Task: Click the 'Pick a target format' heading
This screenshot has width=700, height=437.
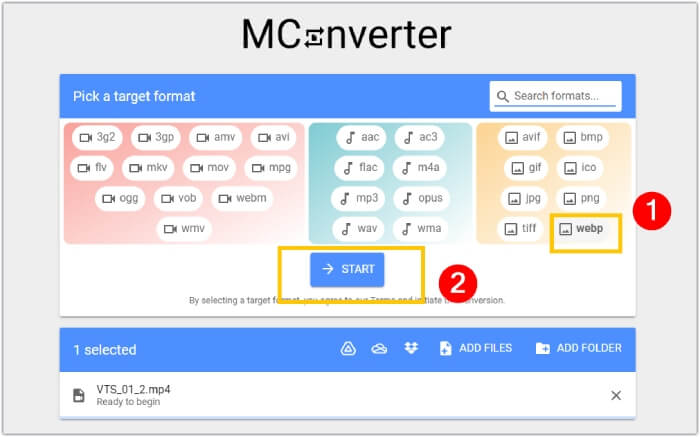Action: [x=134, y=96]
